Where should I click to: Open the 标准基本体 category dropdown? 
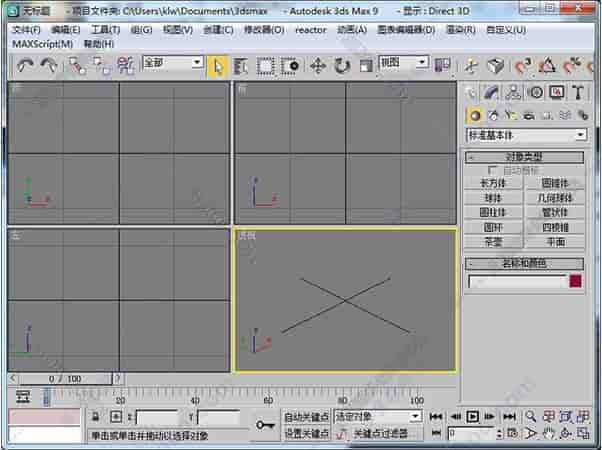526,135
